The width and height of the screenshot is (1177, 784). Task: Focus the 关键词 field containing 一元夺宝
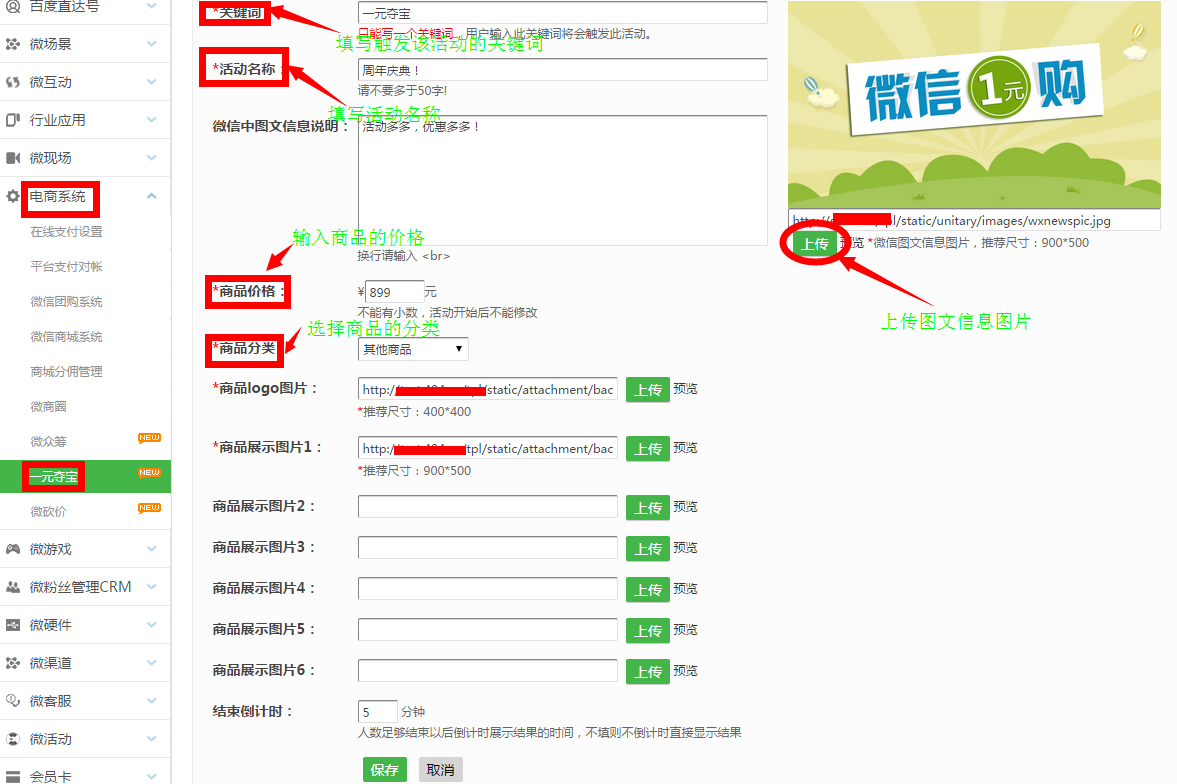point(563,13)
